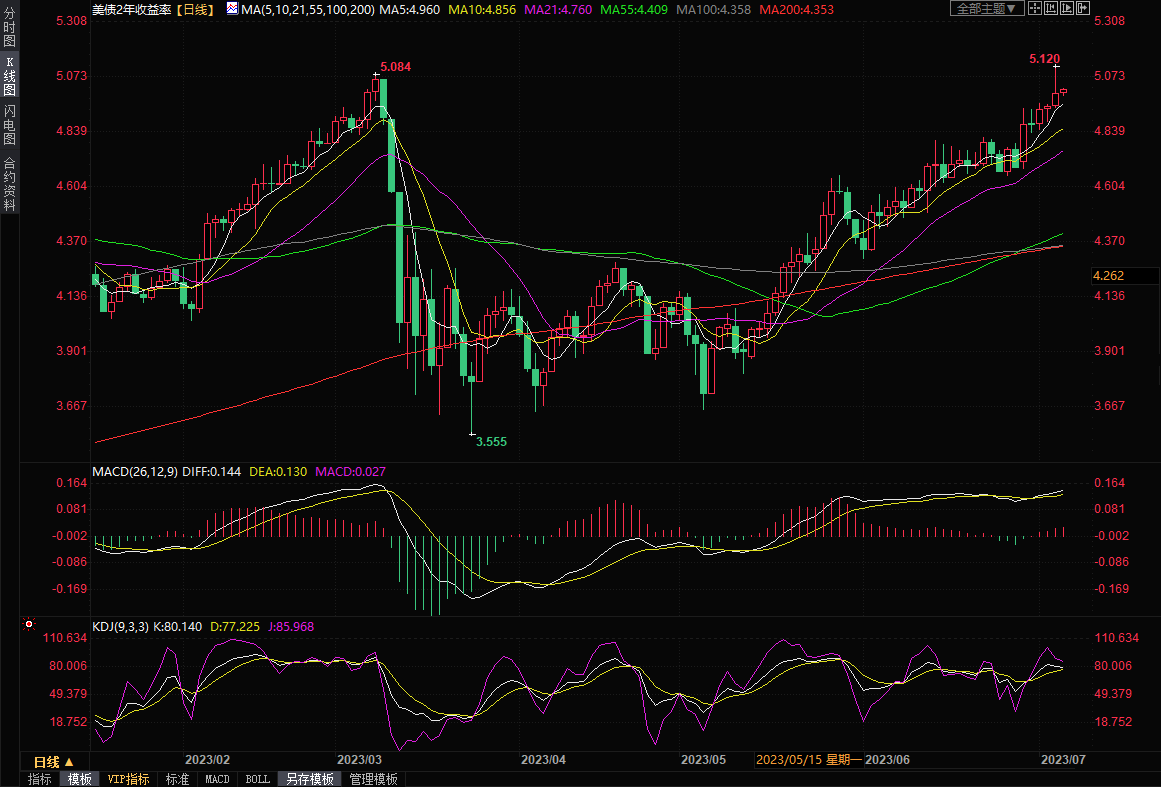Toggle the 模板 bottom tab

79,779
